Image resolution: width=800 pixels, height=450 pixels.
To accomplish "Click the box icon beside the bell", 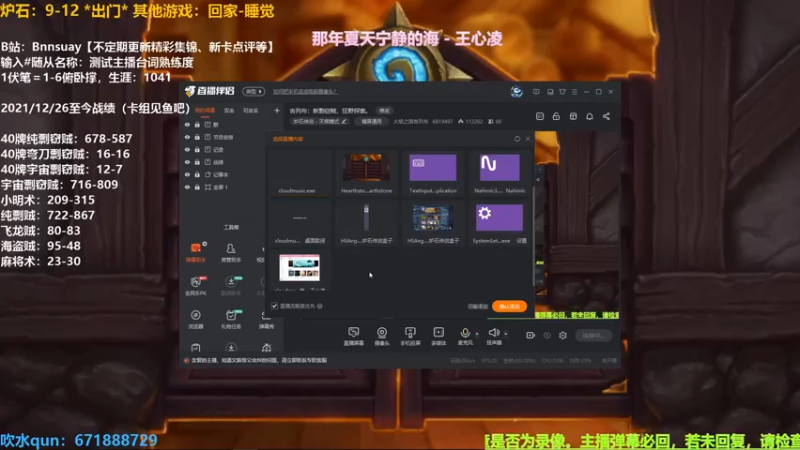I will click(573, 116).
